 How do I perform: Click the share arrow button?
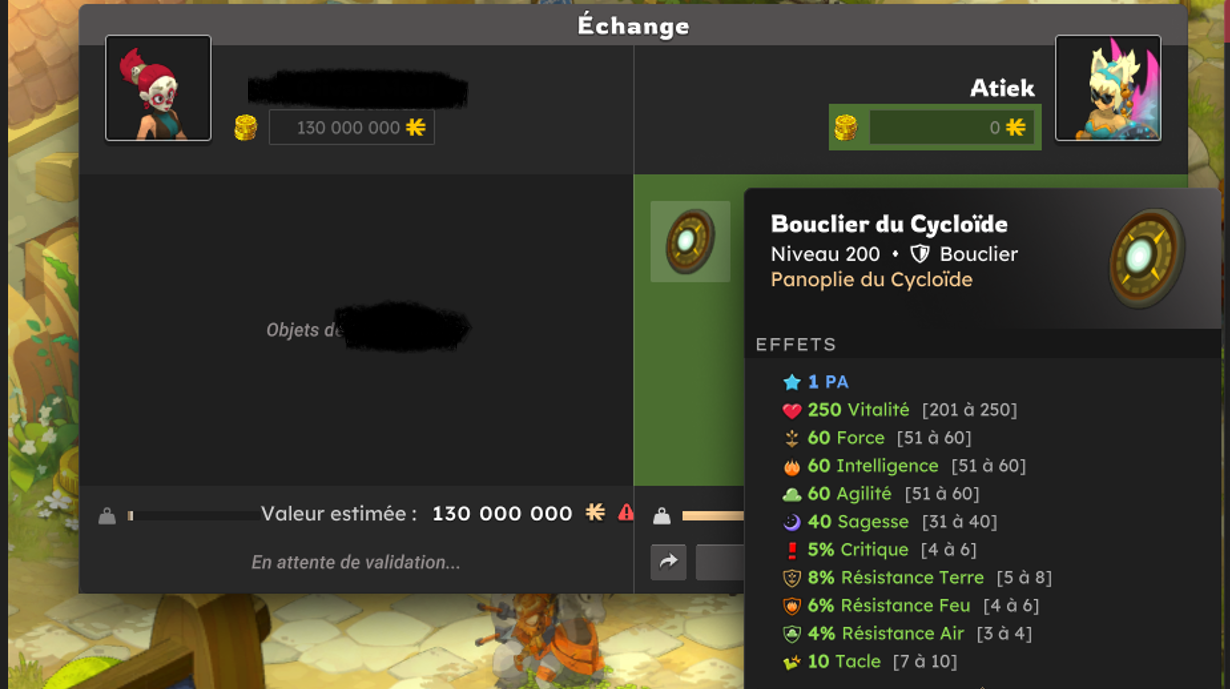tap(668, 562)
